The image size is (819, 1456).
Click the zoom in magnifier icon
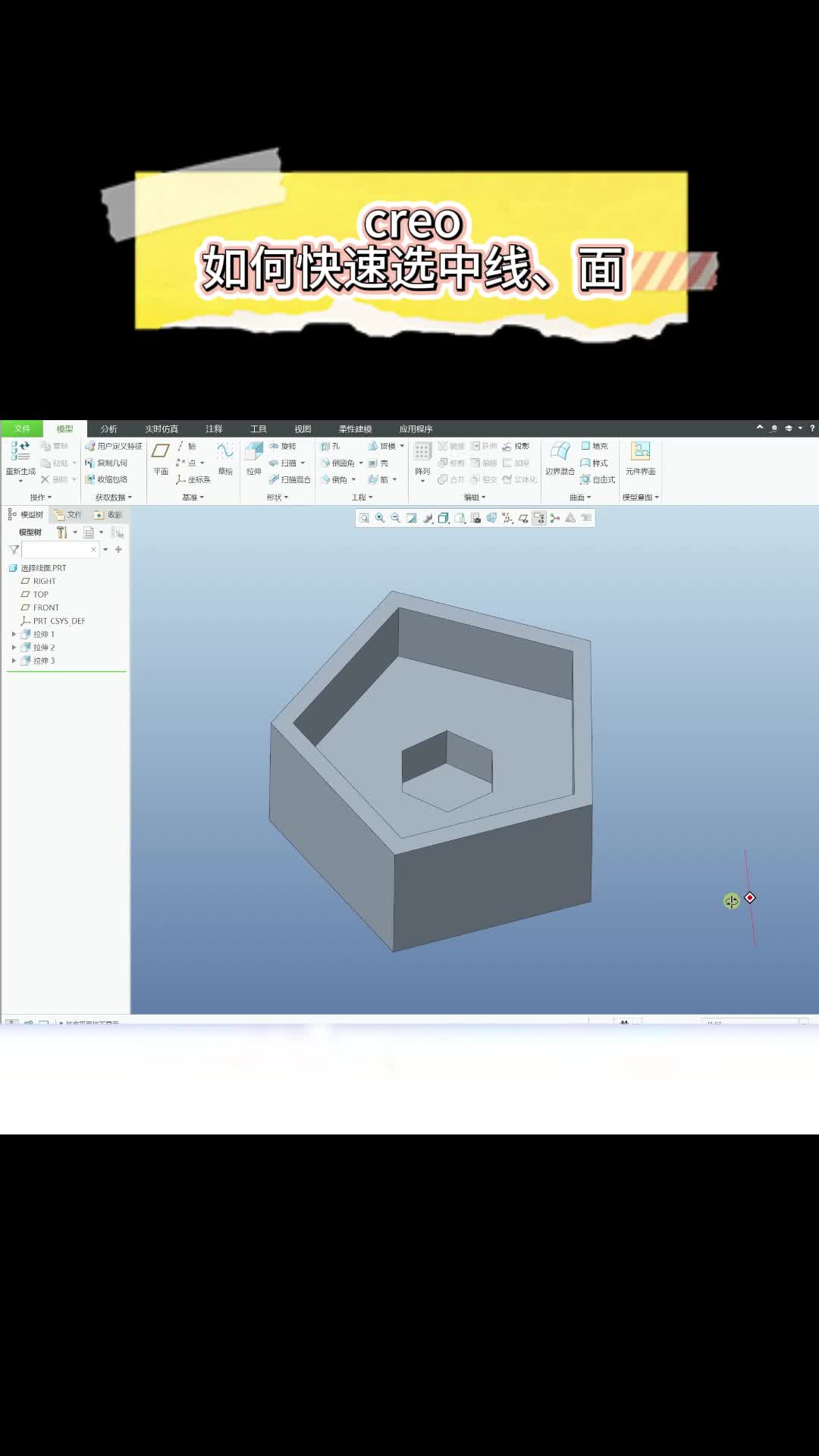(x=380, y=518)
